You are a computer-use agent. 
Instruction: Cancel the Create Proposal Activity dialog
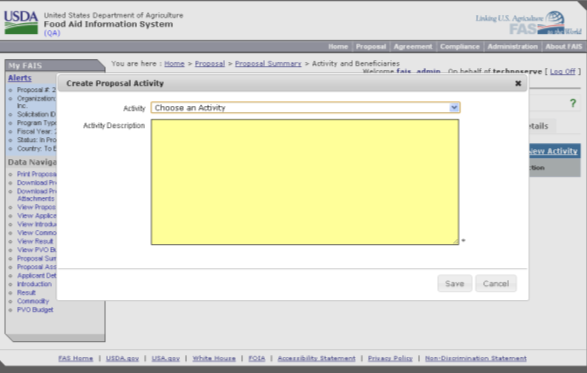click(496, 283)
